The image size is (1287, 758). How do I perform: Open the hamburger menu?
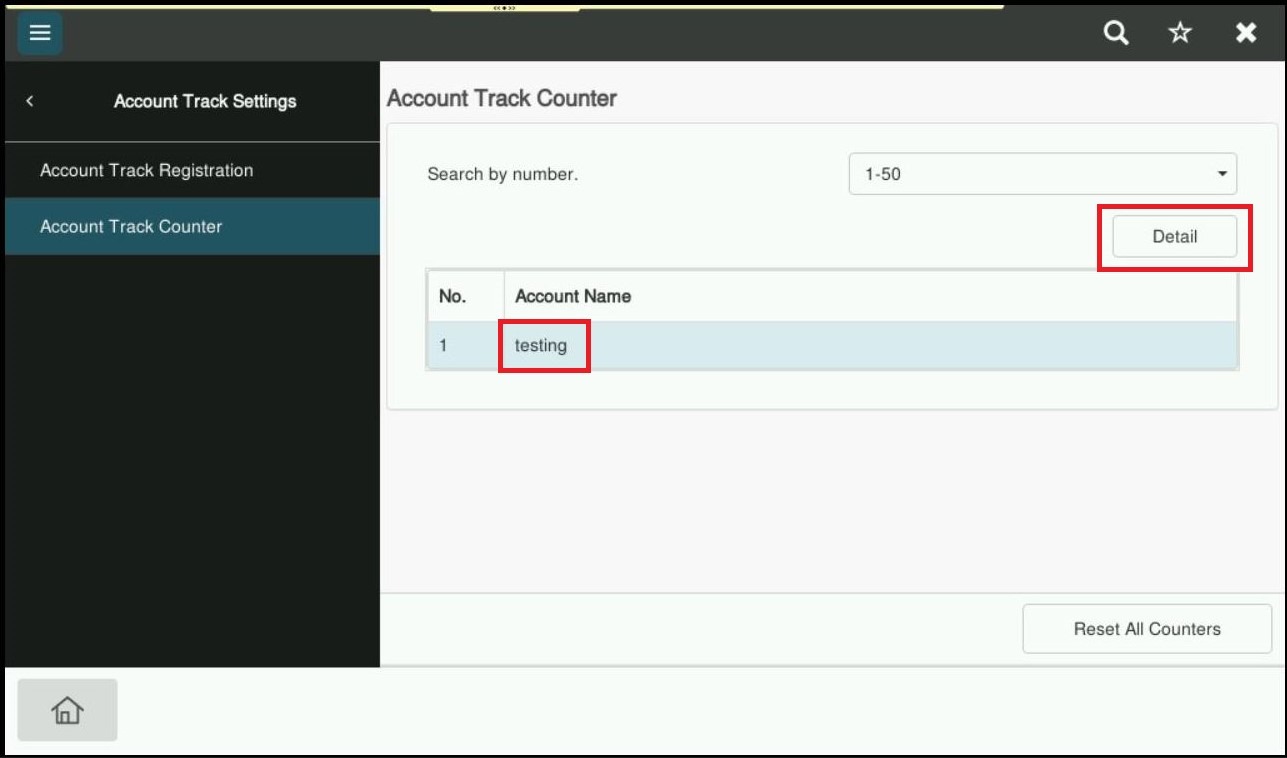(x=40, y=33)
